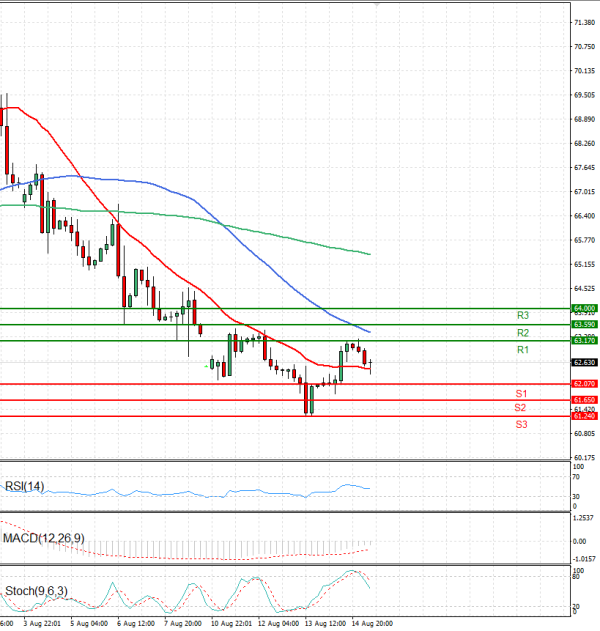Click the 65.770 price axis value

(584, 240)
